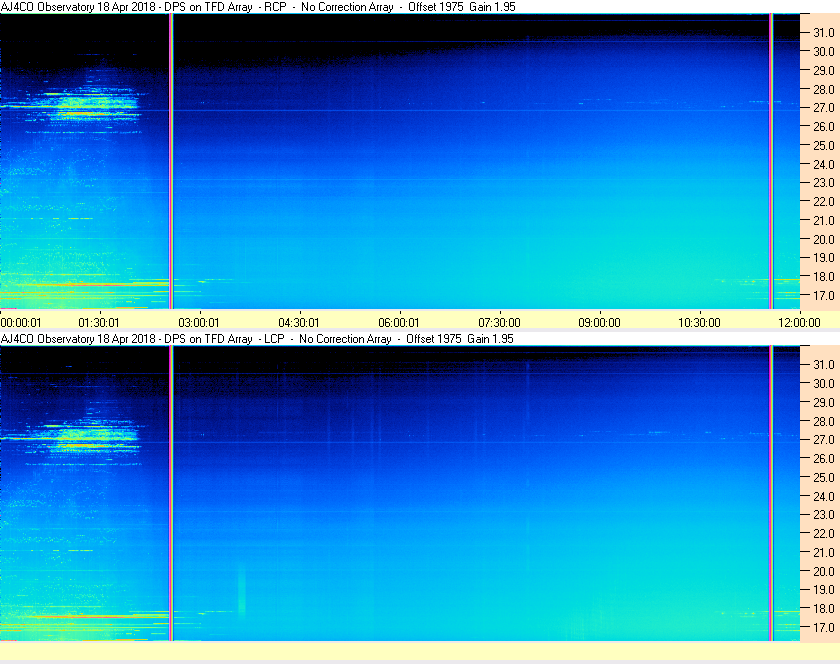Click the 25.0 frequency label in RCP panel

tap(824, 145)
